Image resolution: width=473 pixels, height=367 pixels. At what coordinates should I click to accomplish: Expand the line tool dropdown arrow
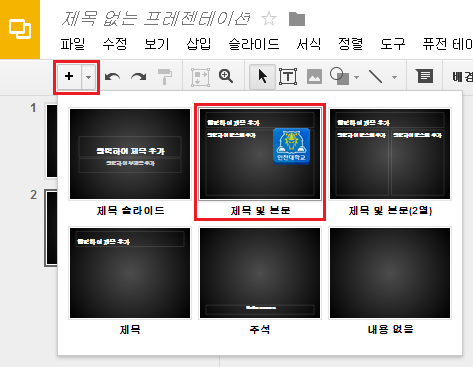tap(395, 77)
